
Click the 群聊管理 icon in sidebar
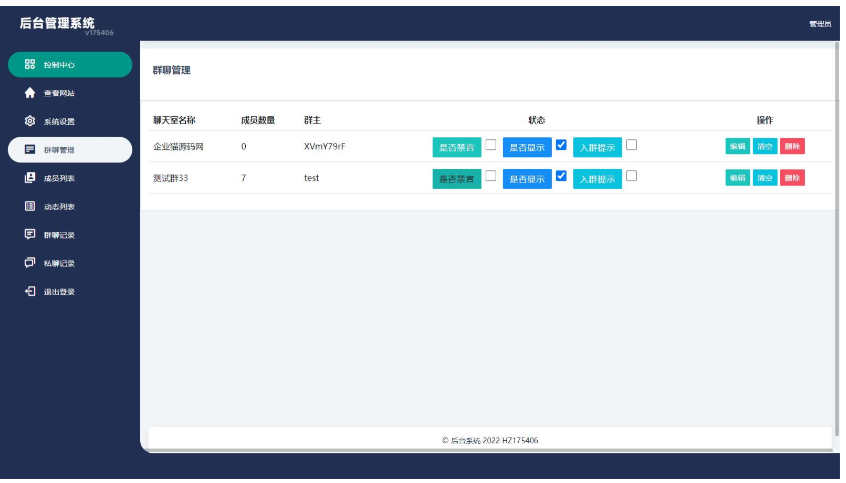tap(30, 150)
